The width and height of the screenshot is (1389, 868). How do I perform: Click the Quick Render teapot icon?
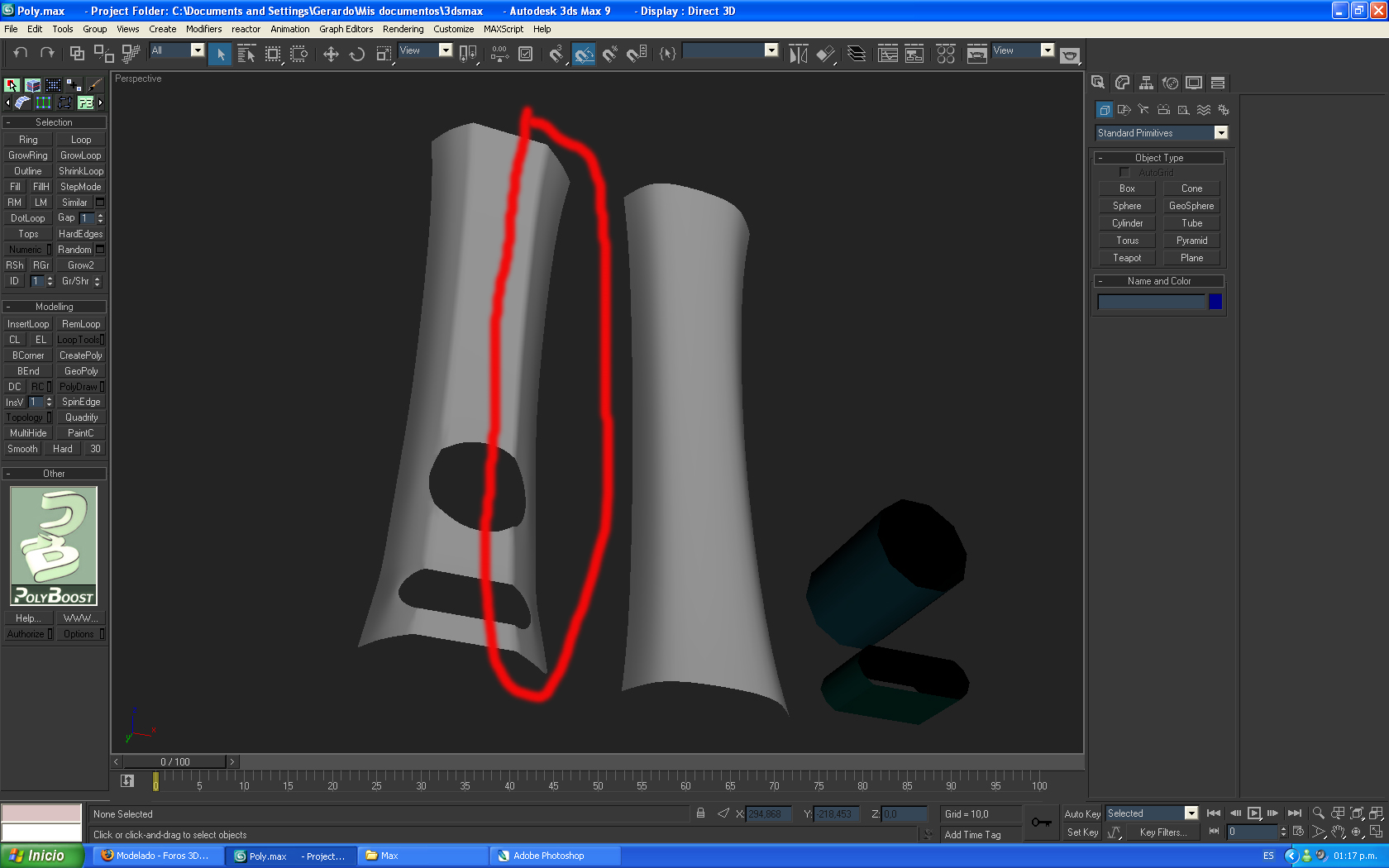[1070, 55]
